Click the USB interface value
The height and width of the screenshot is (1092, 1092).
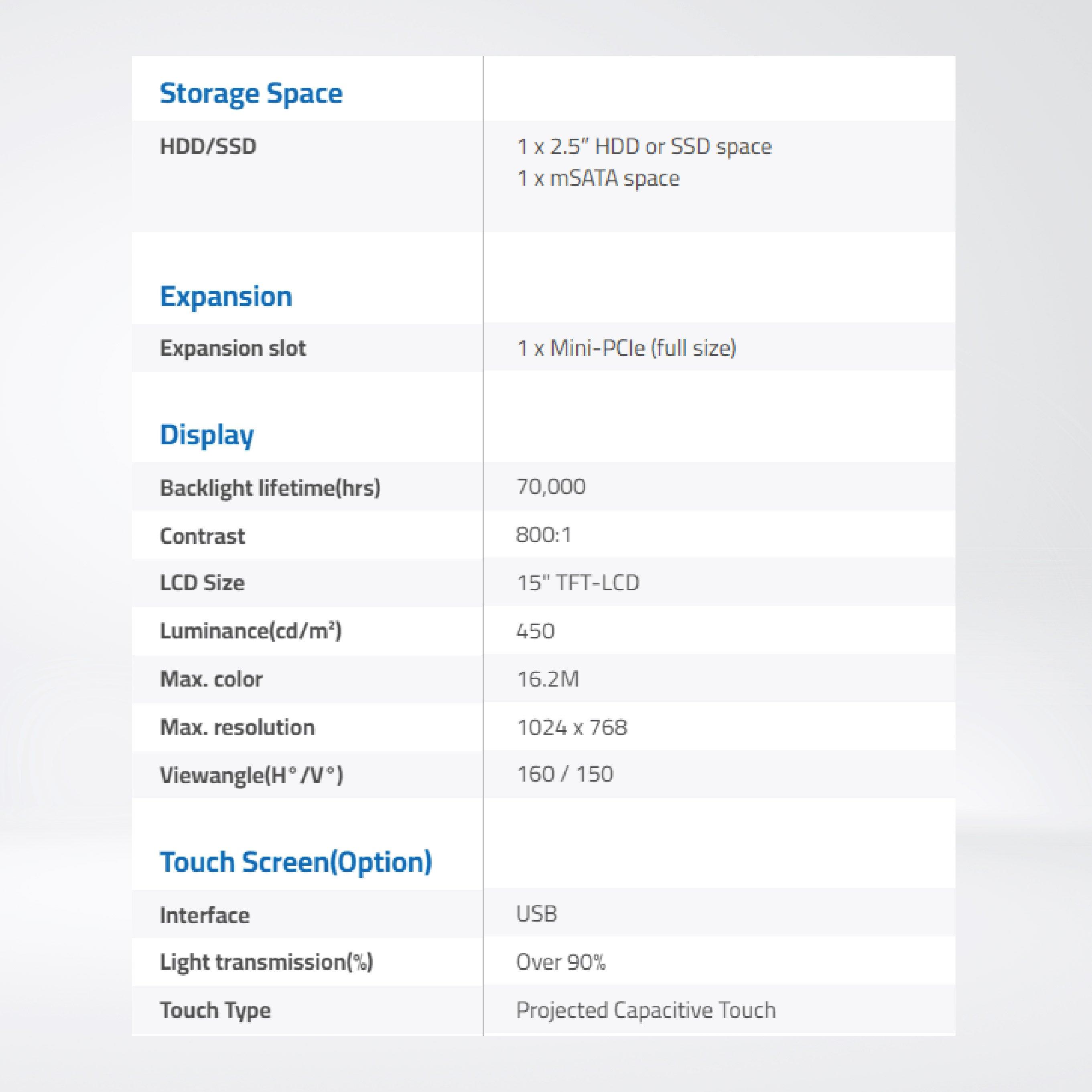(x=537, y=914)
